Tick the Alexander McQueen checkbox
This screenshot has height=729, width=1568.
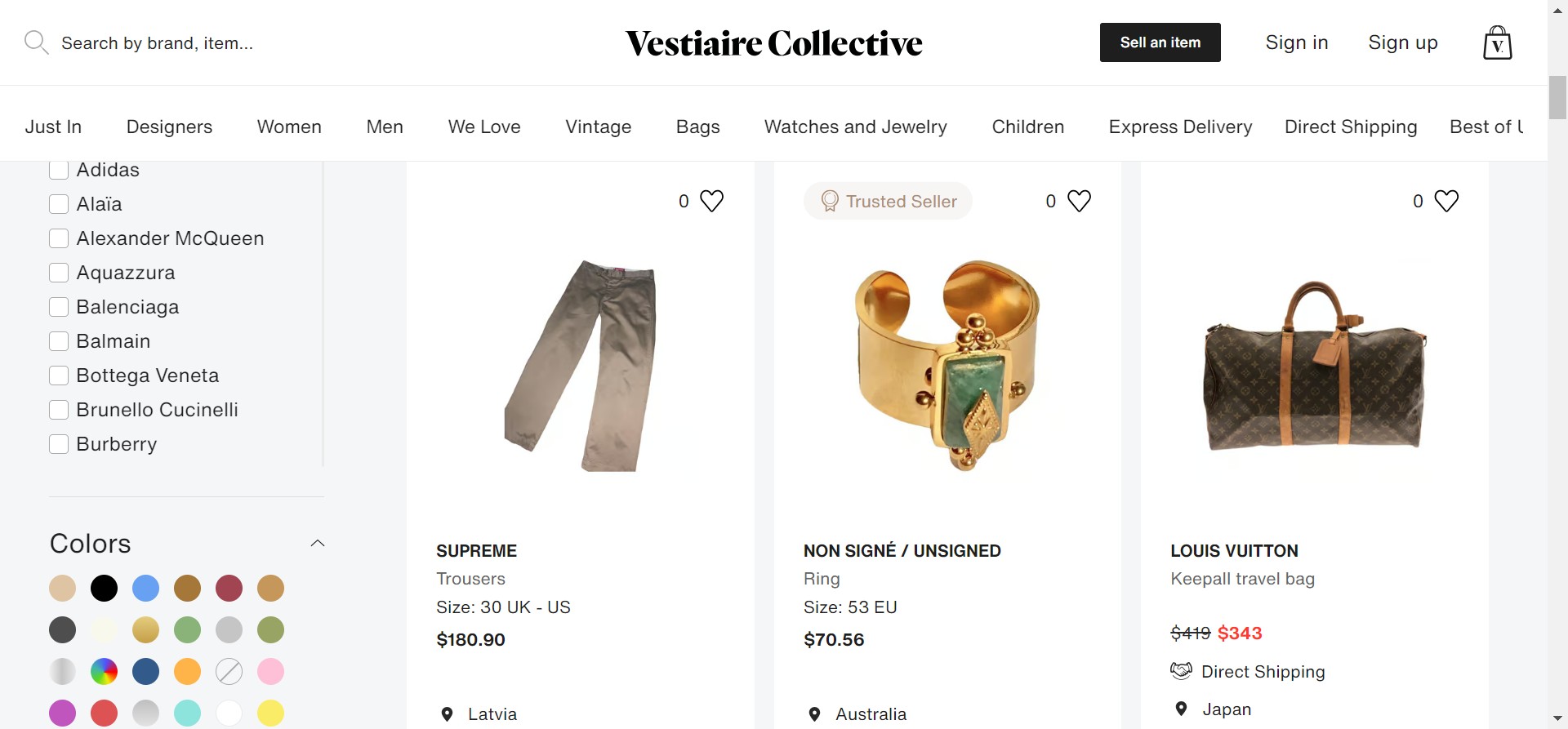pos(59,238)
